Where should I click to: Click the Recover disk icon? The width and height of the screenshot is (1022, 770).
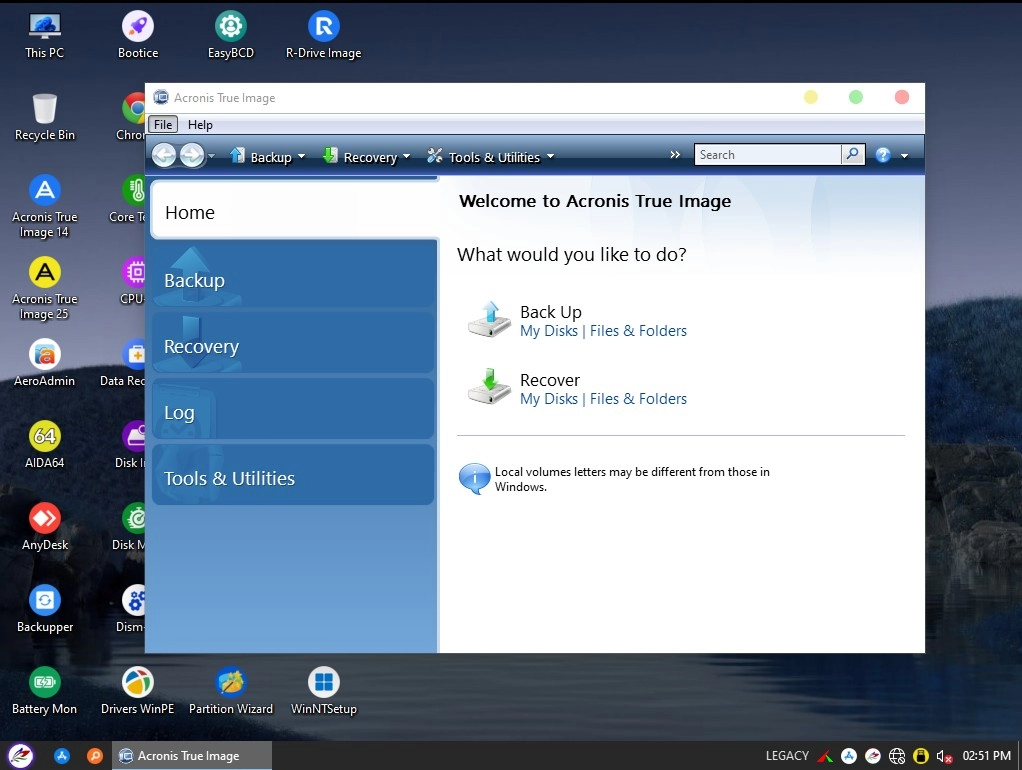(489, 387)
